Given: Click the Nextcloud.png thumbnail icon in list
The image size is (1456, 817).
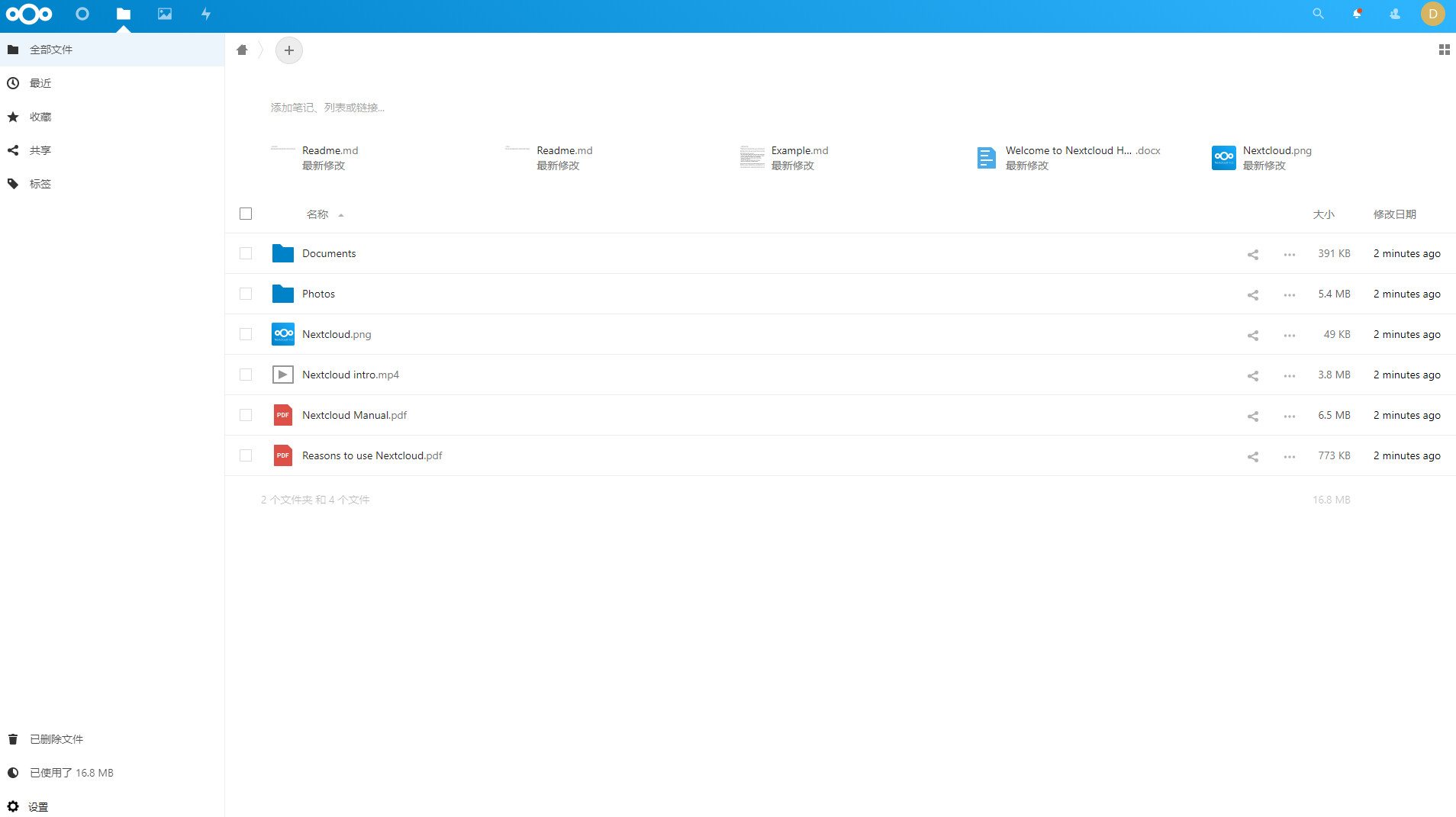Looking at the screenshot, I should [x=283, y=334].
